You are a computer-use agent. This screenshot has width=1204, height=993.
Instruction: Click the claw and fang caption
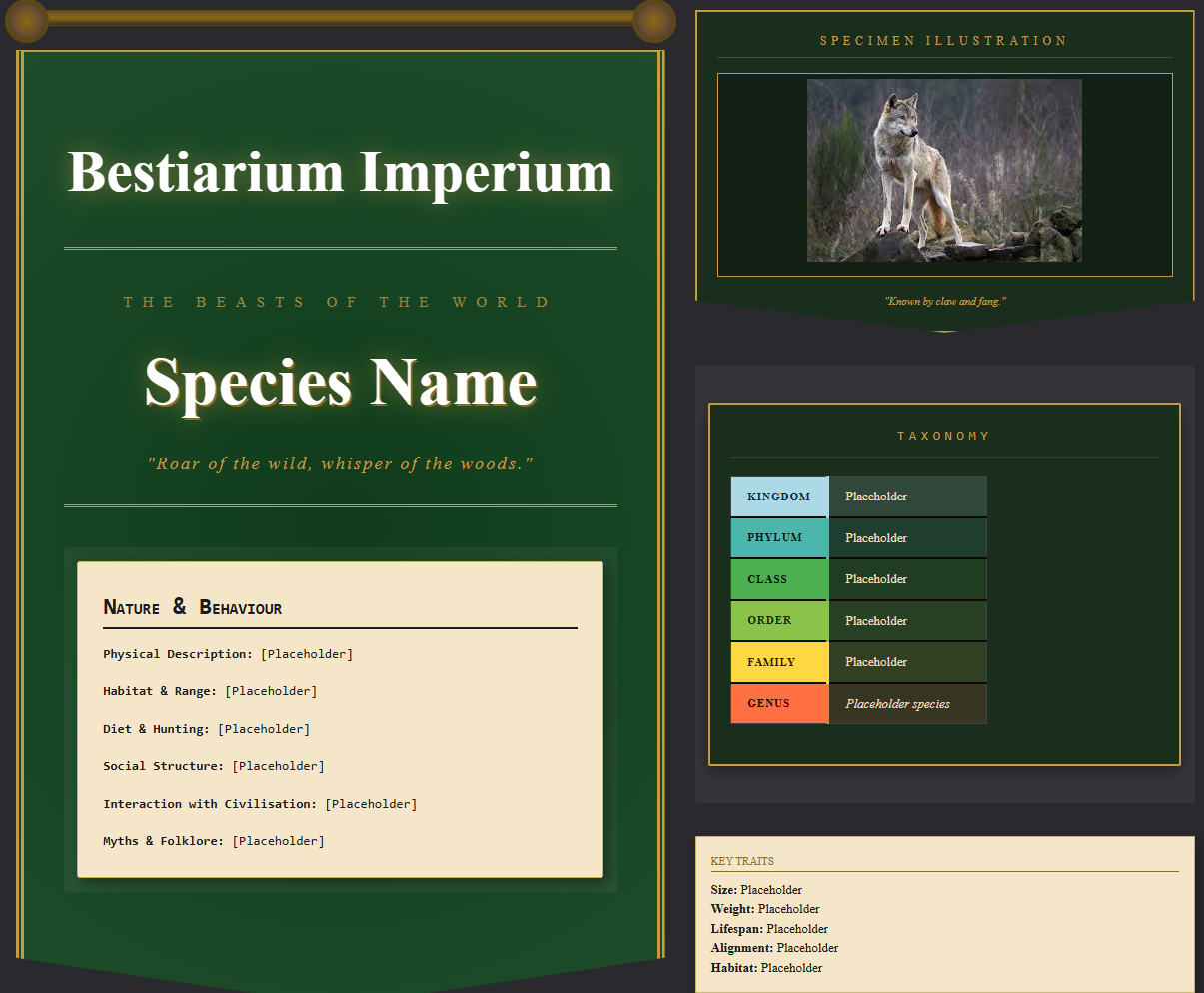tap(943, 301)
